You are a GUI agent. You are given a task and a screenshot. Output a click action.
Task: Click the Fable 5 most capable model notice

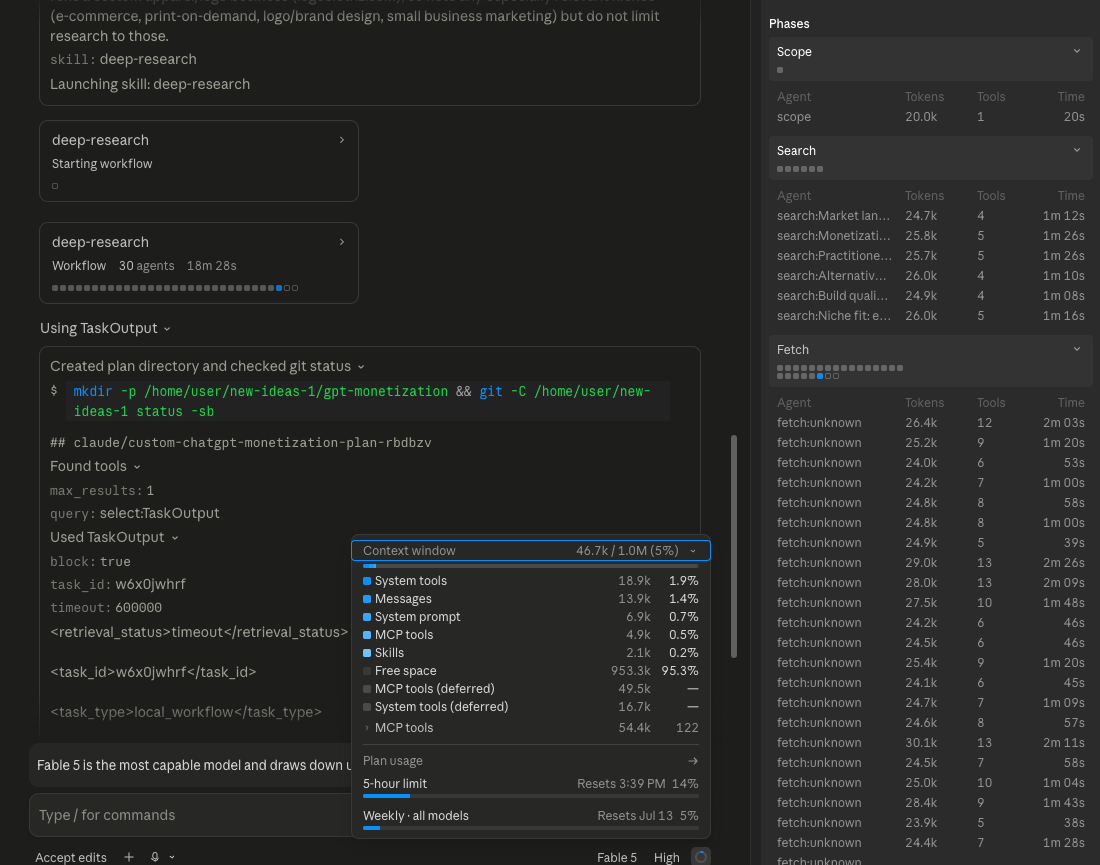pyautogui.click(x=190, y=765)
